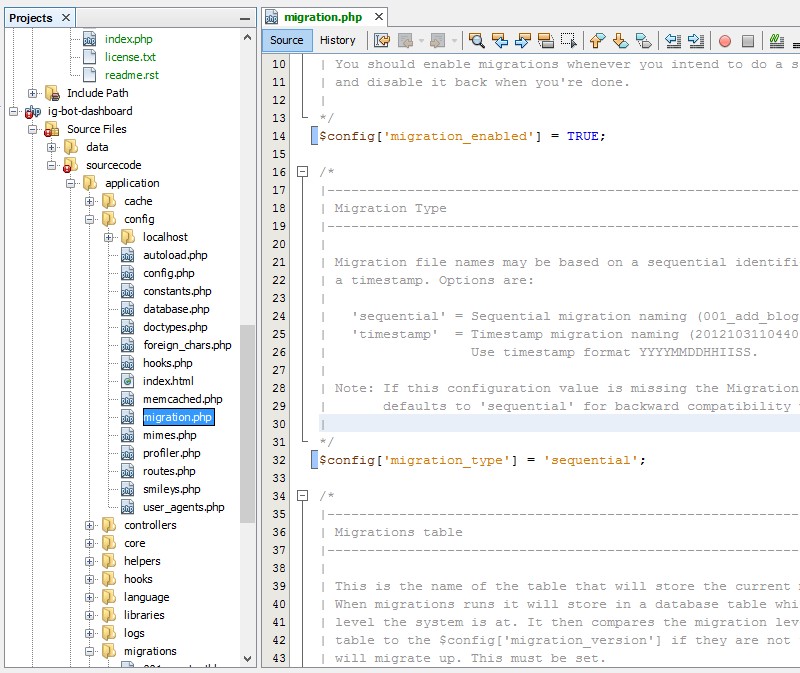Switch to the History view tab
Image resolution: width=800 pixels, height=673 pixels.
click(337, 40)
